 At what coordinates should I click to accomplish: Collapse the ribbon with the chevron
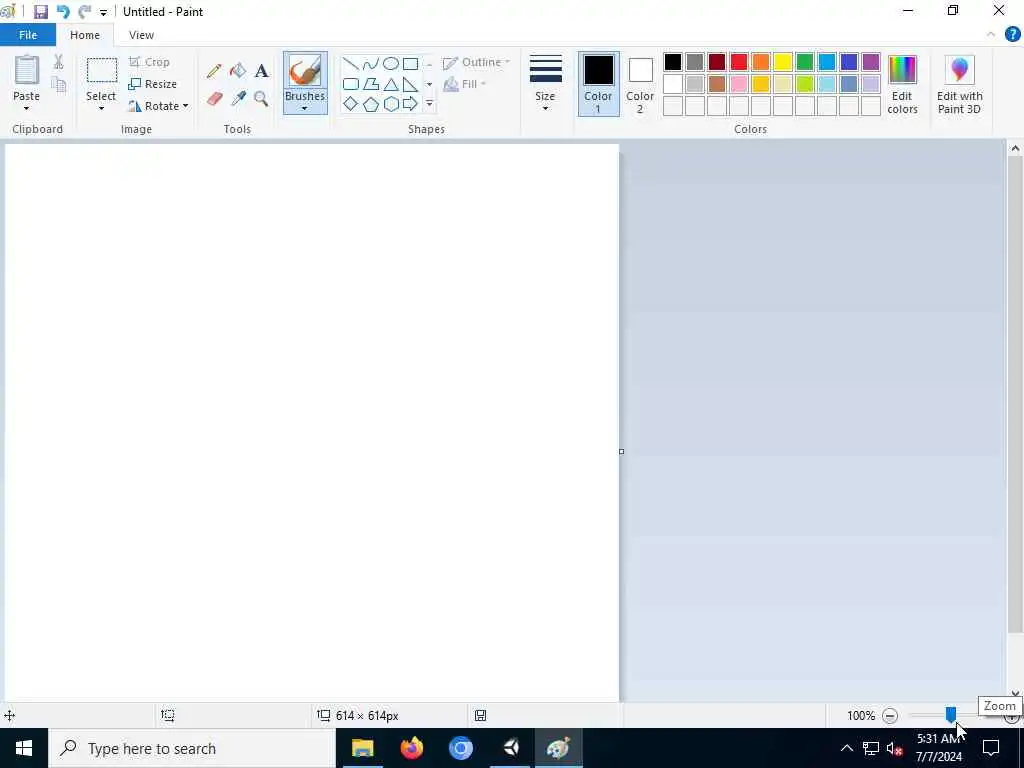point(991,35)
